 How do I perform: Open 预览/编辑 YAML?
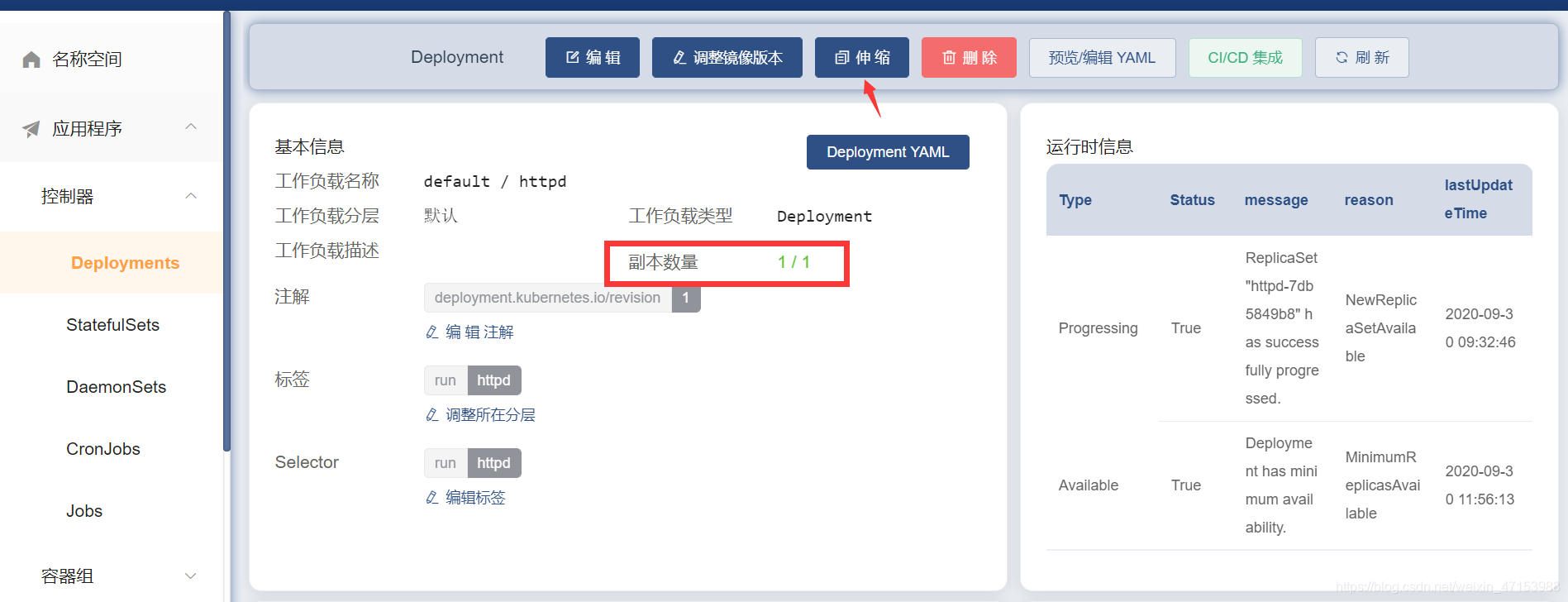pos(1103,58)
